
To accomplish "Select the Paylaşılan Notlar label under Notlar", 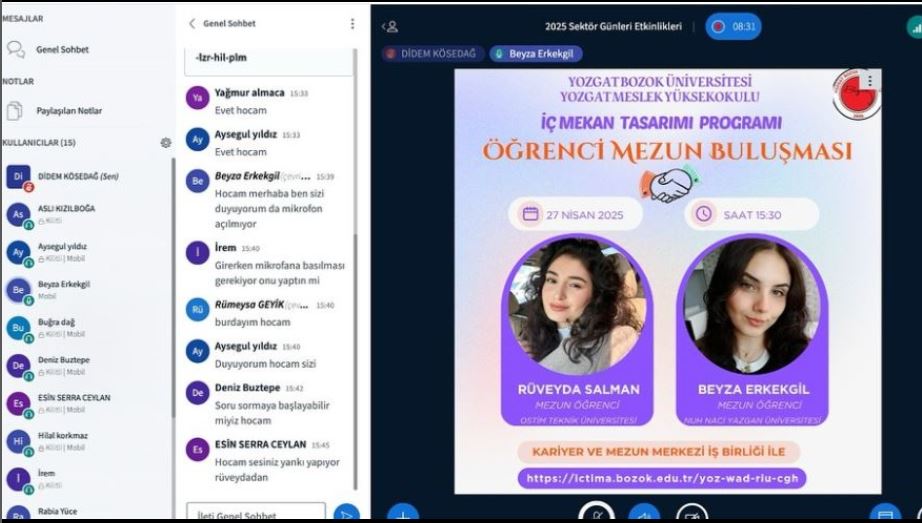I will click(69, 111).
